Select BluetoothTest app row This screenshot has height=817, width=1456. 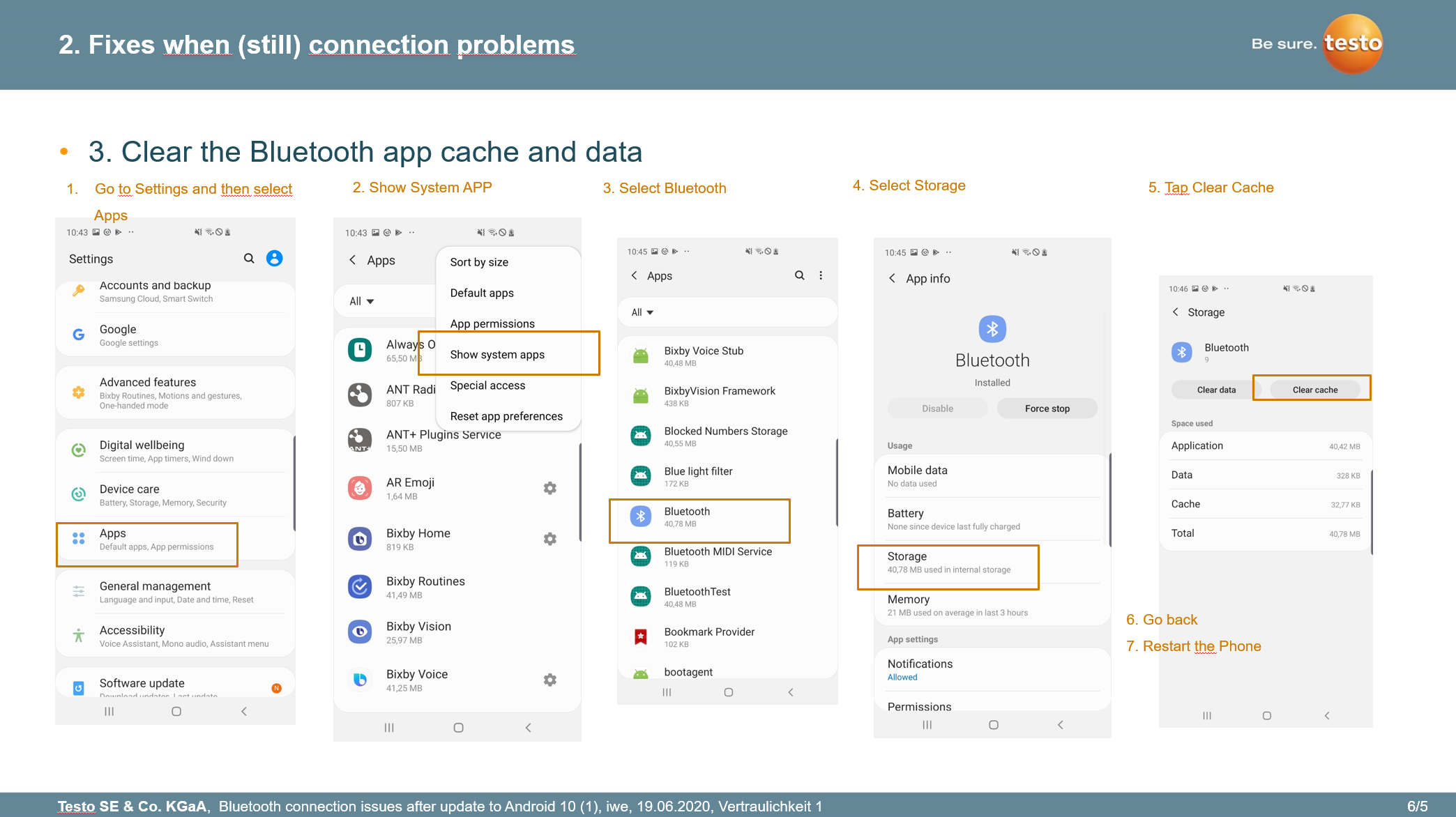[727, 597]
